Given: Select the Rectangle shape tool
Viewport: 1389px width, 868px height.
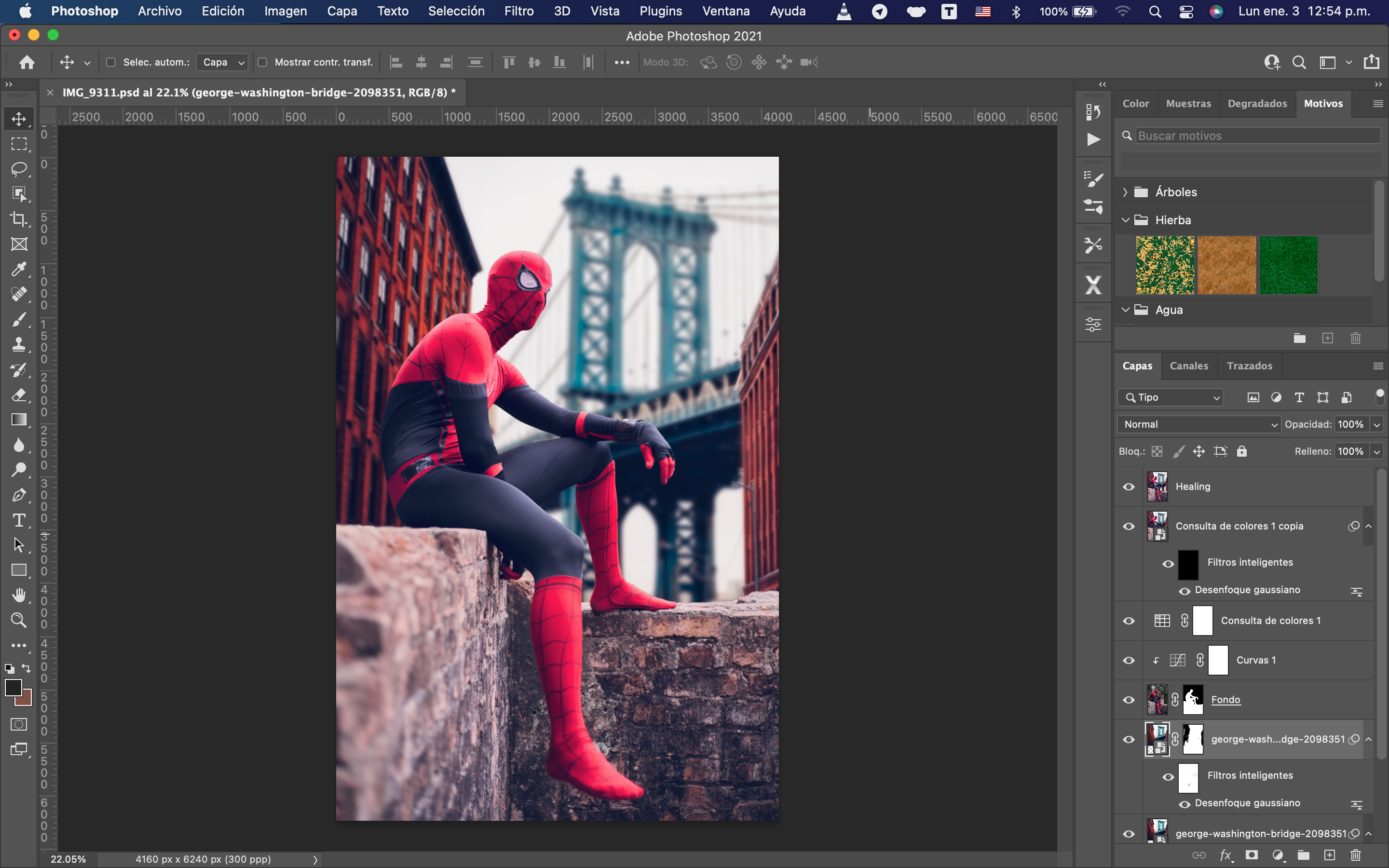Looking at the screenshot, I should point(19,570).
